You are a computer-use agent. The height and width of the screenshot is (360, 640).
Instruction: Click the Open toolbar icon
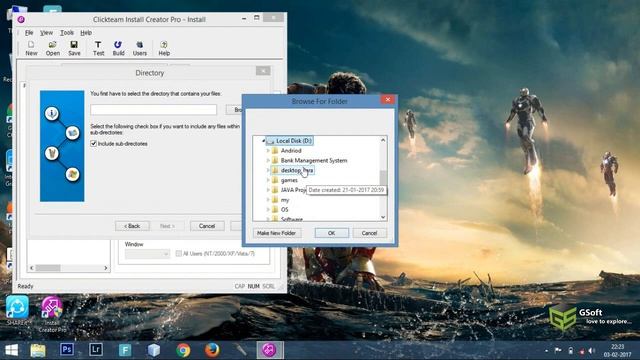53,48
